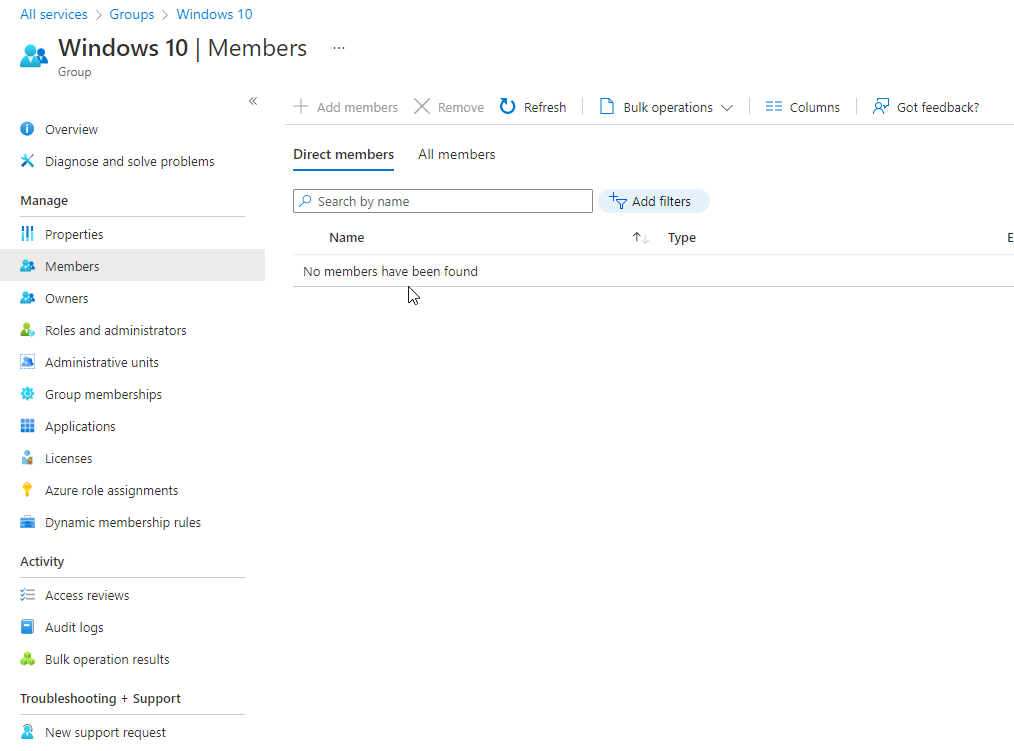This screenshot has height=751, width=1014.
Task: Open Columns settings icon
Action: click(x=773, y=107)
